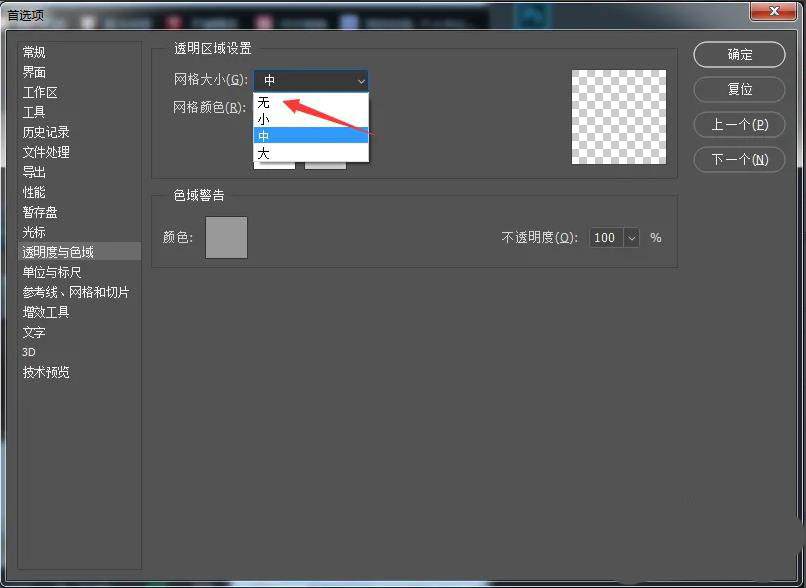
Task: Choose 小 grid size option
Action: pyautogui.click(x=311, y=119)
